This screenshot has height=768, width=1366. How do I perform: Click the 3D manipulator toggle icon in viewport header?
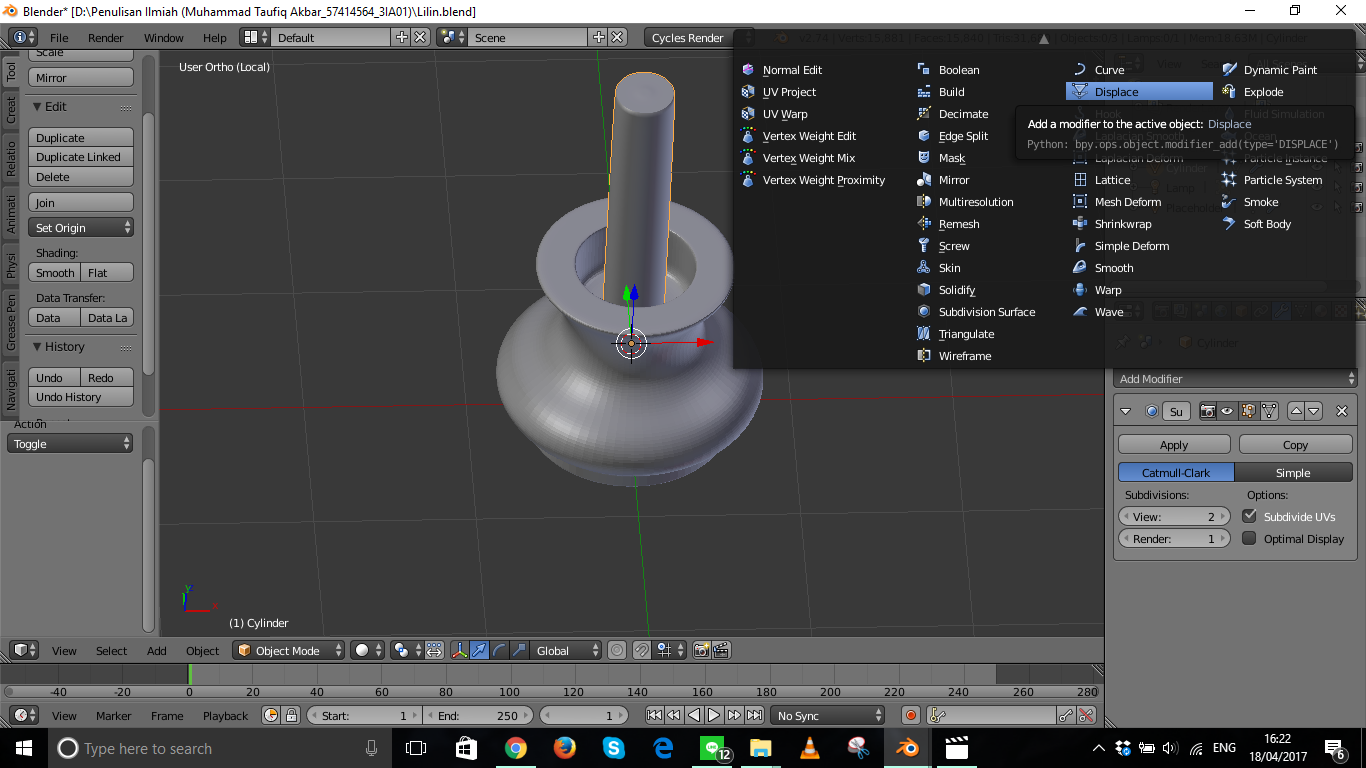click(x=459, y=650)
